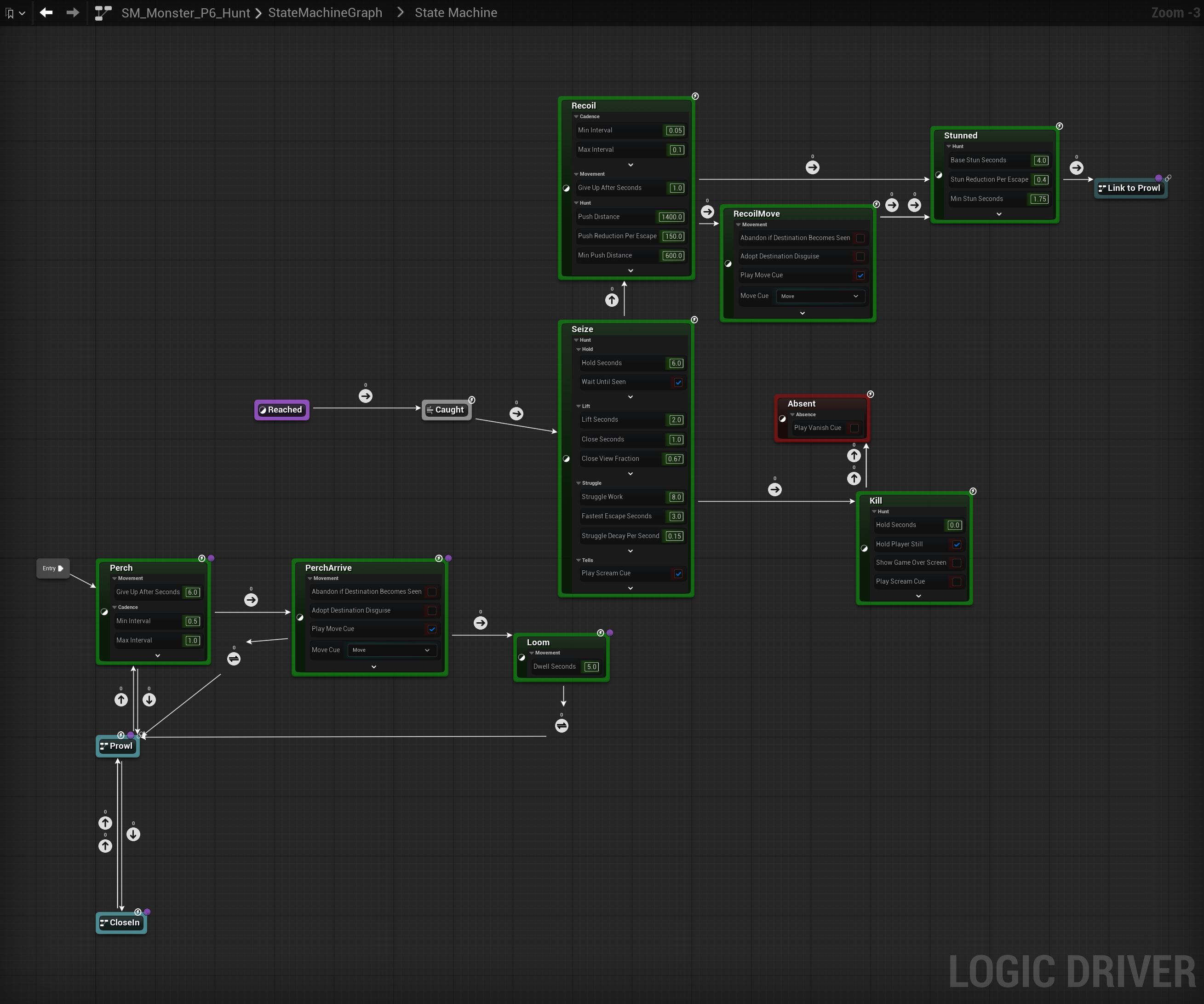Click the top transition icon under Absent node
1204x1004 pixels.
[x=854, y=456]
